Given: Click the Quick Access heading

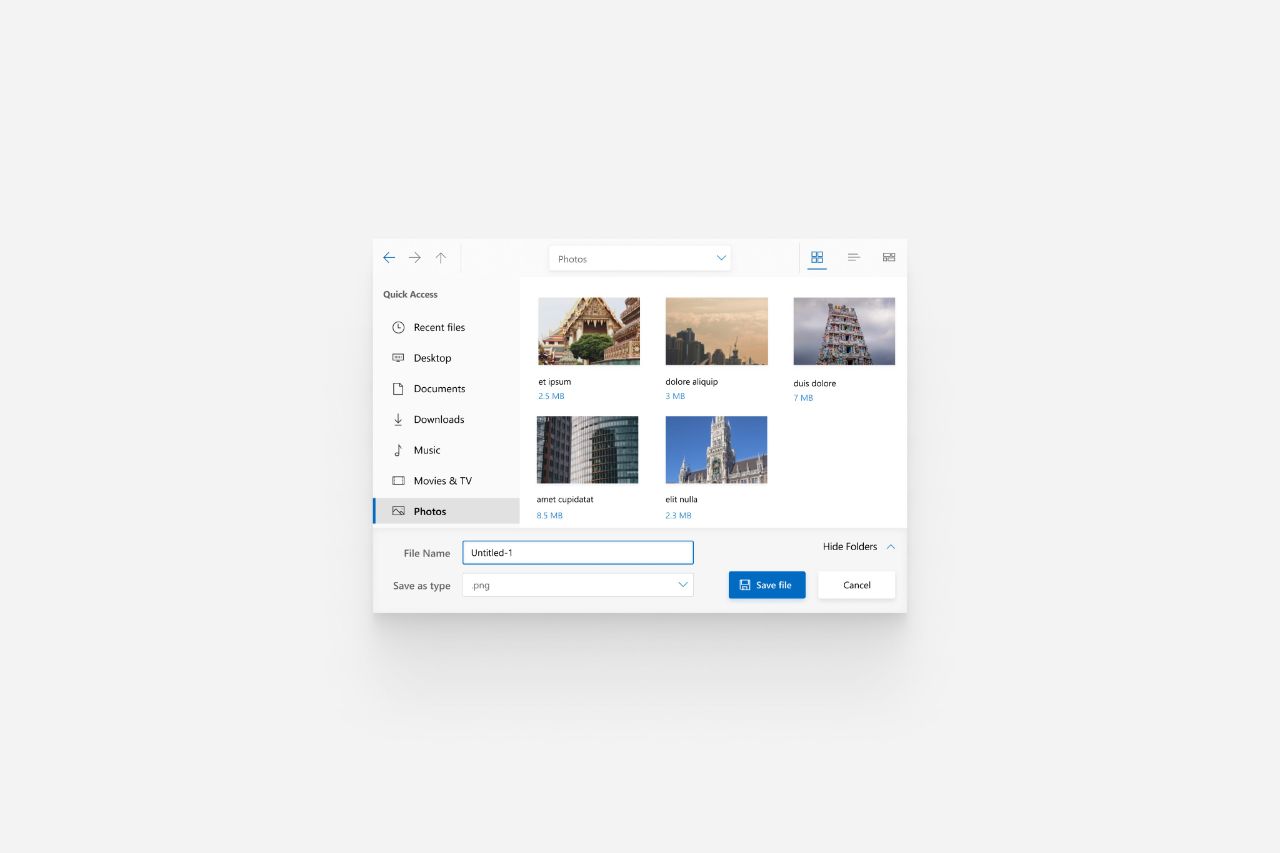Looking at the screenshot, I should click(410, 295).
